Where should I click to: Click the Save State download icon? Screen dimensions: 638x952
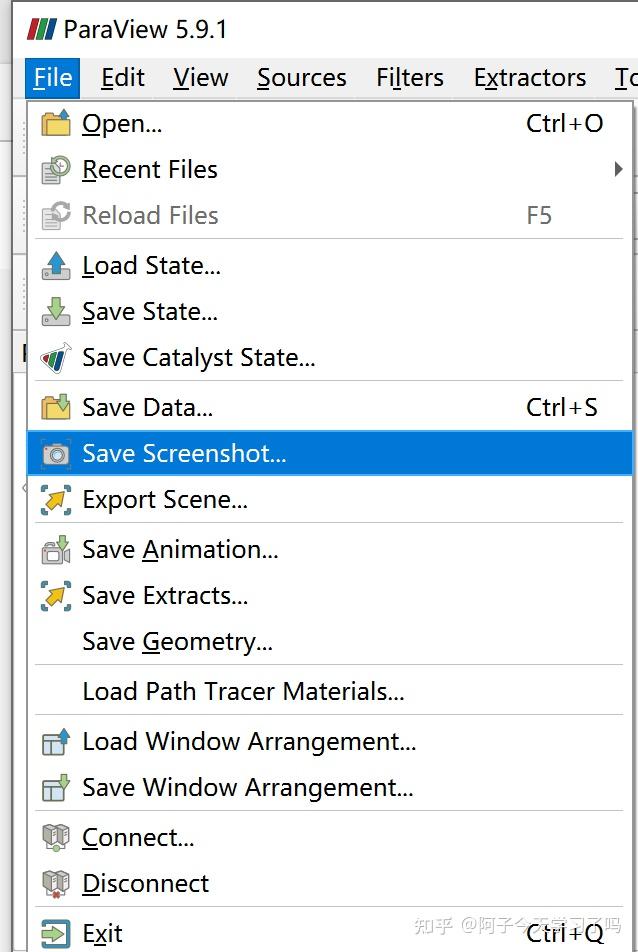[x=56, y=312]
